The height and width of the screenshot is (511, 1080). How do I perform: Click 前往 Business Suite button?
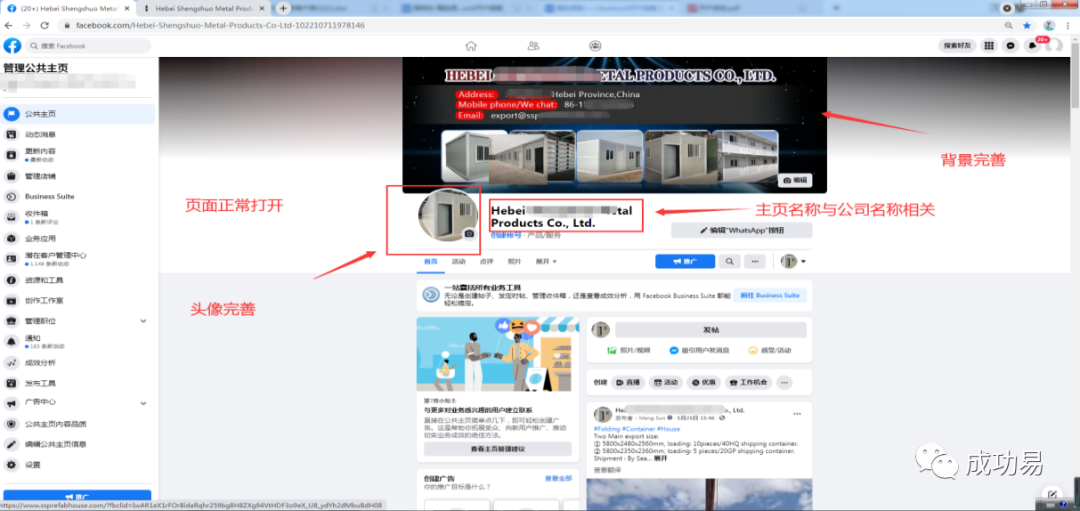pyautogui.click(x=769, y=295)
